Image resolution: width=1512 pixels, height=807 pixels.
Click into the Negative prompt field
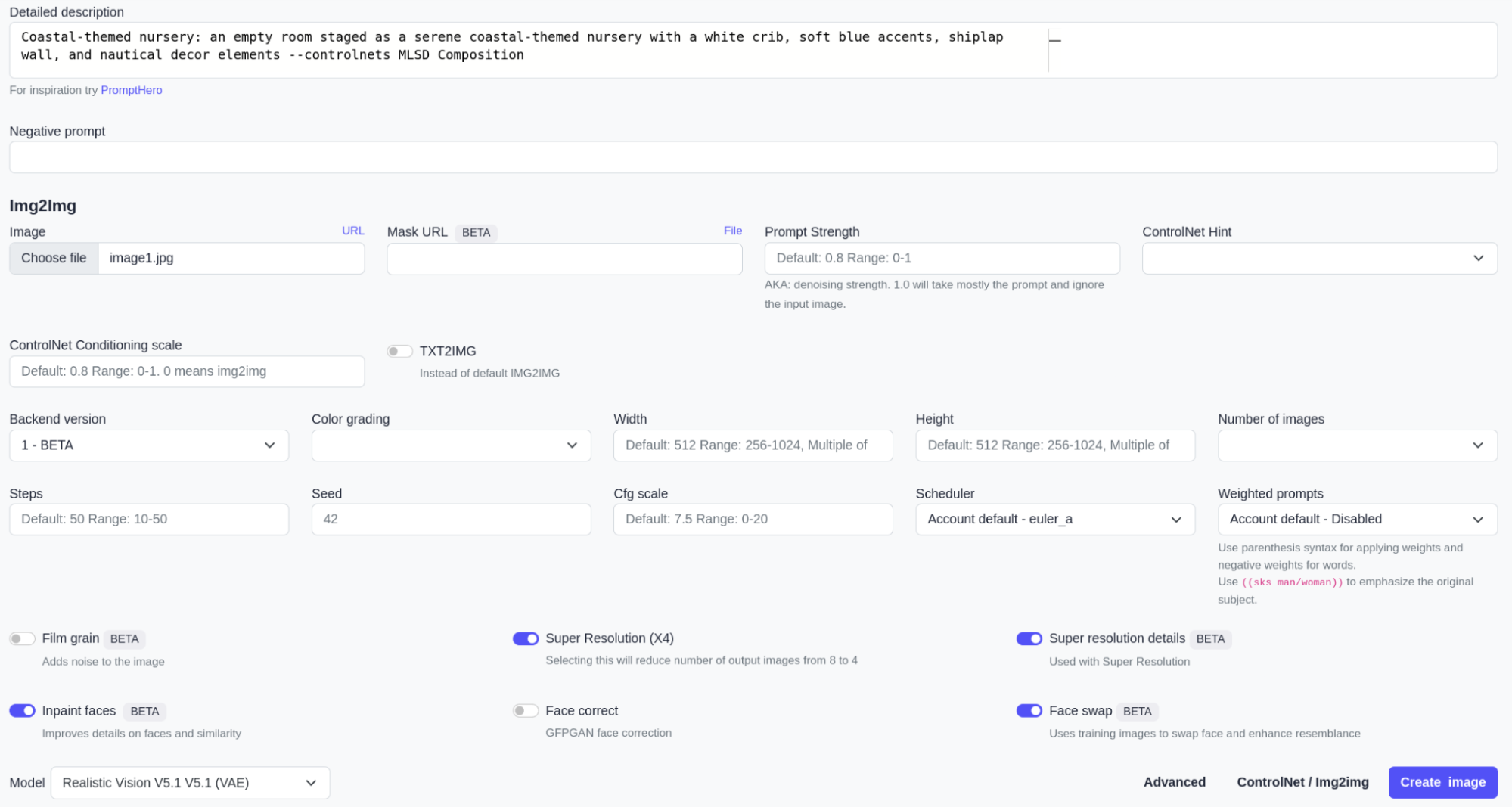pos(753,157)
